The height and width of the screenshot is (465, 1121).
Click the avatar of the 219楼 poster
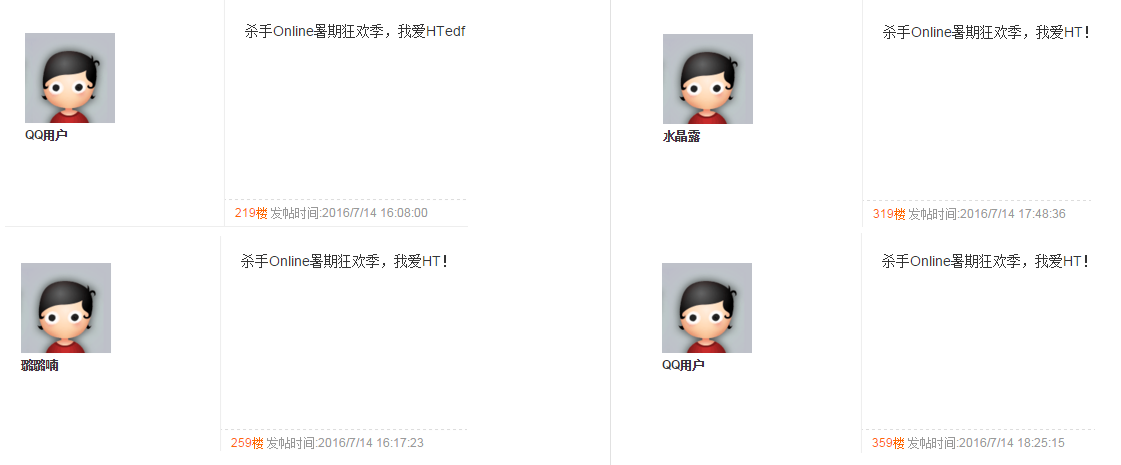pyautogui.click(x=70, y=78)
